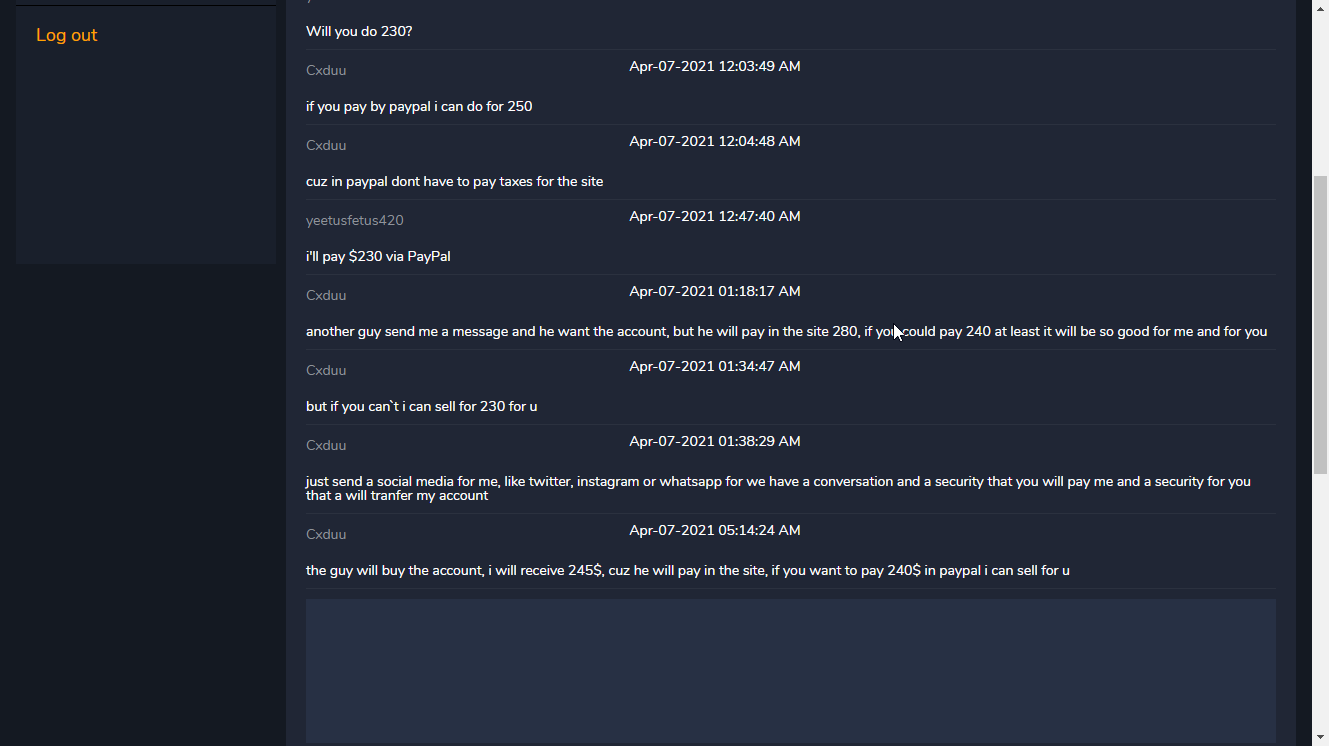Select Cxduu username on the 05:14:24 AM message
This screenshot has height=746, width=1329.
pos(326,534)
